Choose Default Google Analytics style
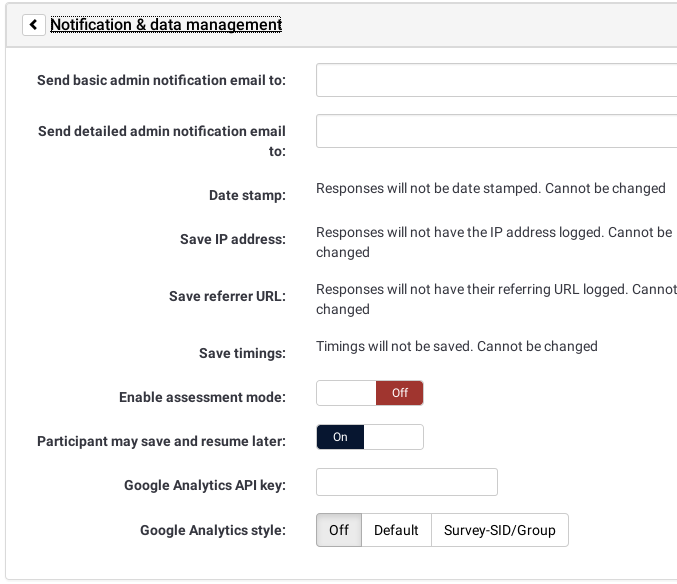677x584 pixels. tap(396, 530)
